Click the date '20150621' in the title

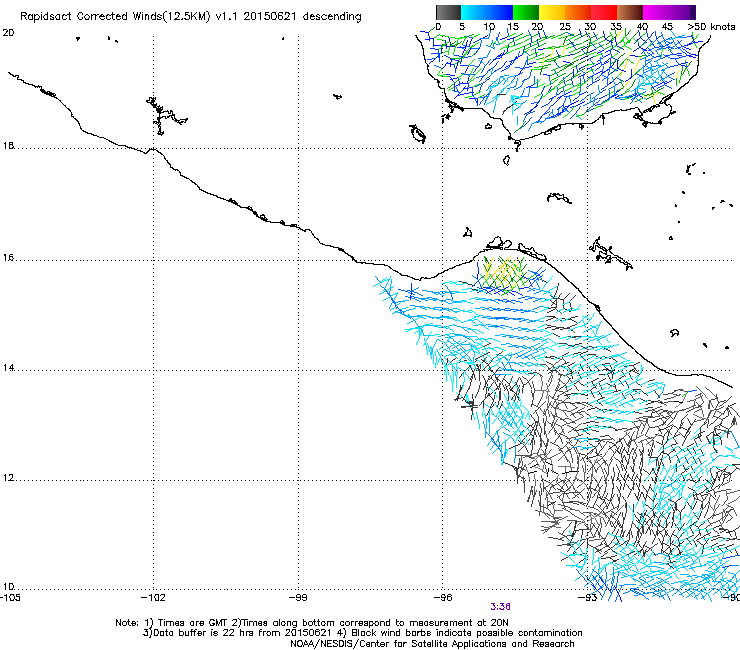click(x=270, y=16)
